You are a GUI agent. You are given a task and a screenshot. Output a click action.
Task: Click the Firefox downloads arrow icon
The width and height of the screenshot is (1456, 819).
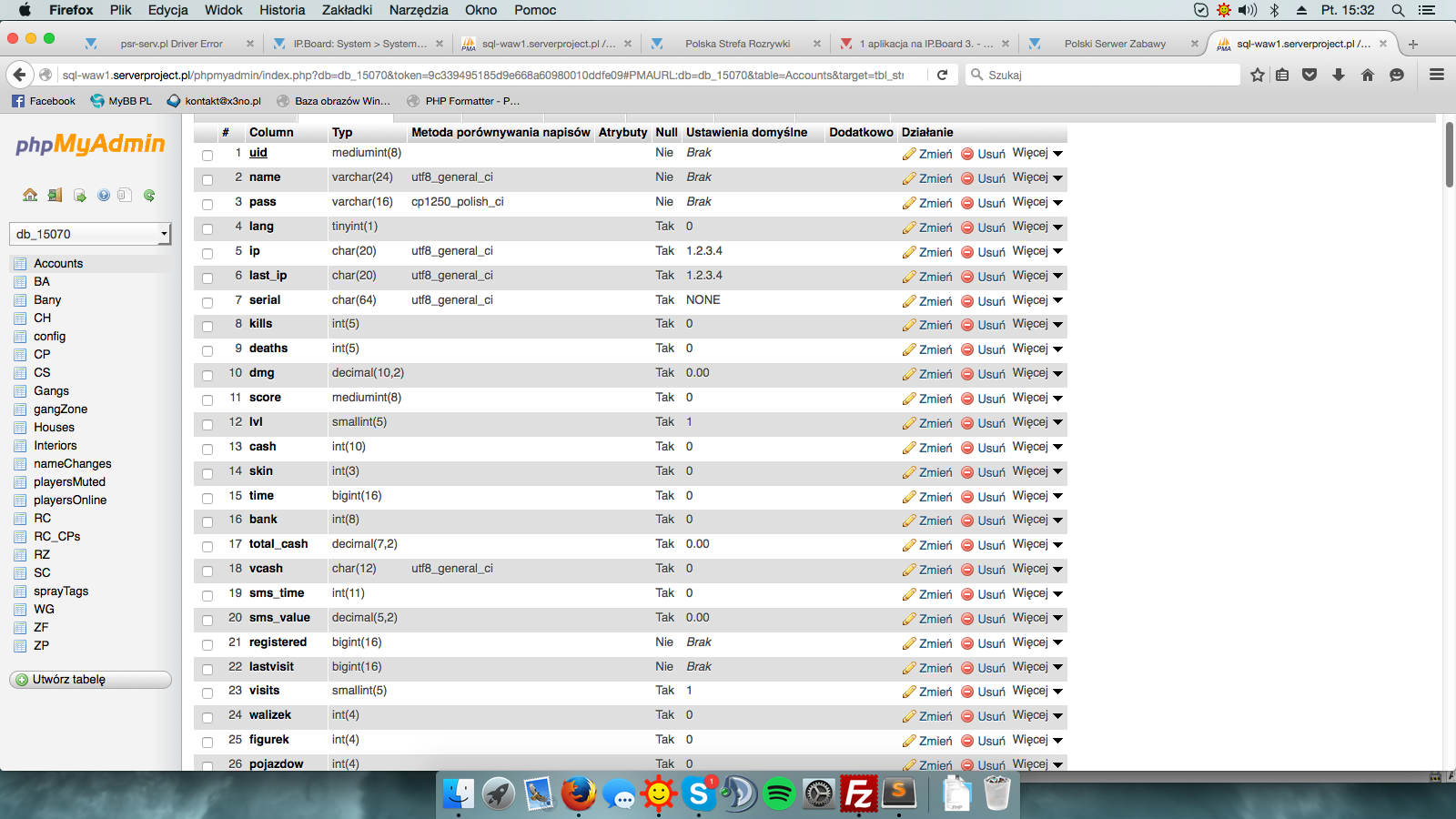pos(1339,75)
